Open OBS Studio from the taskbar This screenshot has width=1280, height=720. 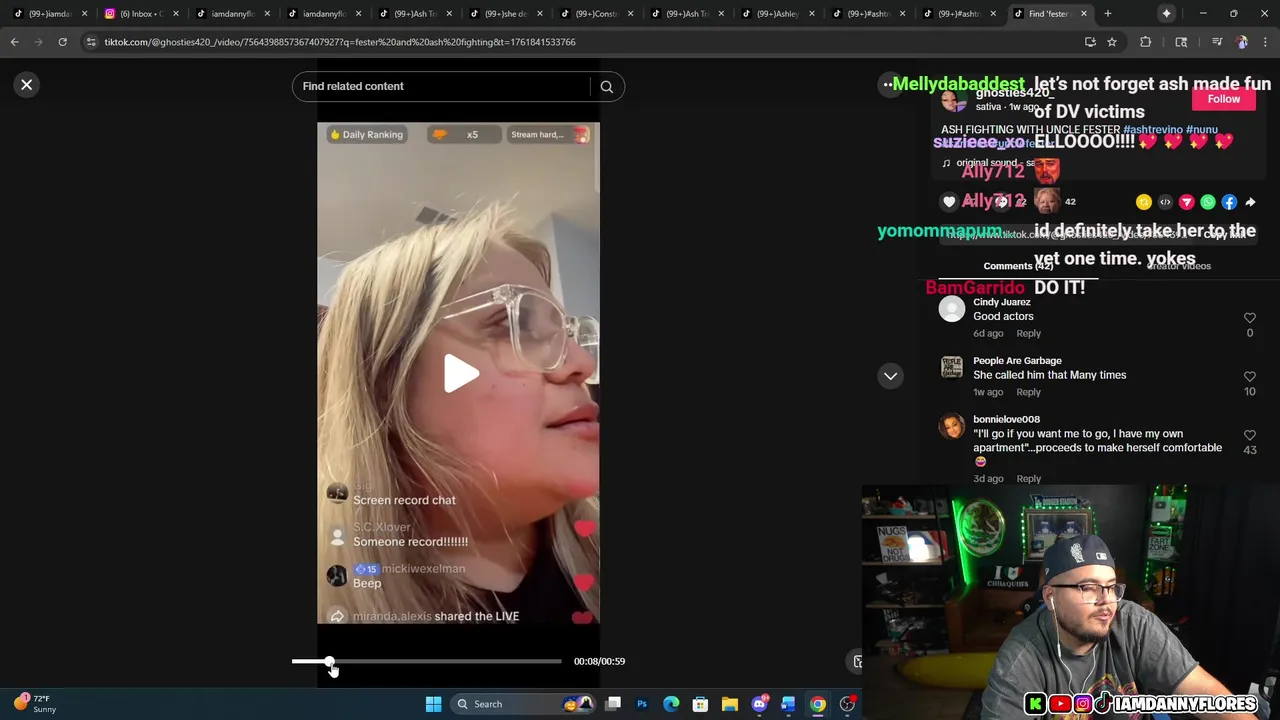[847, 704]
